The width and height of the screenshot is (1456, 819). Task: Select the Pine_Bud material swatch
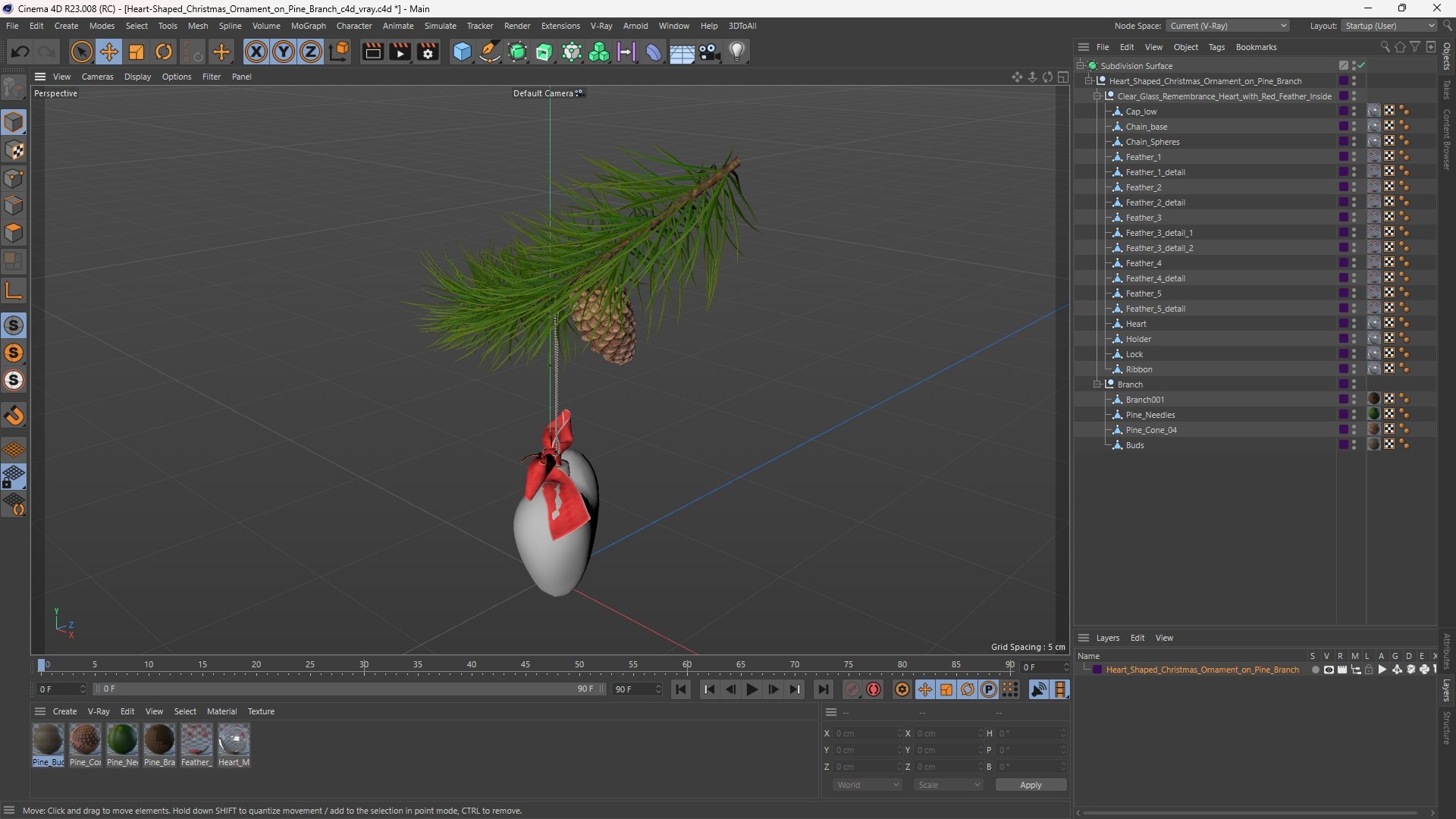point(48,745)
